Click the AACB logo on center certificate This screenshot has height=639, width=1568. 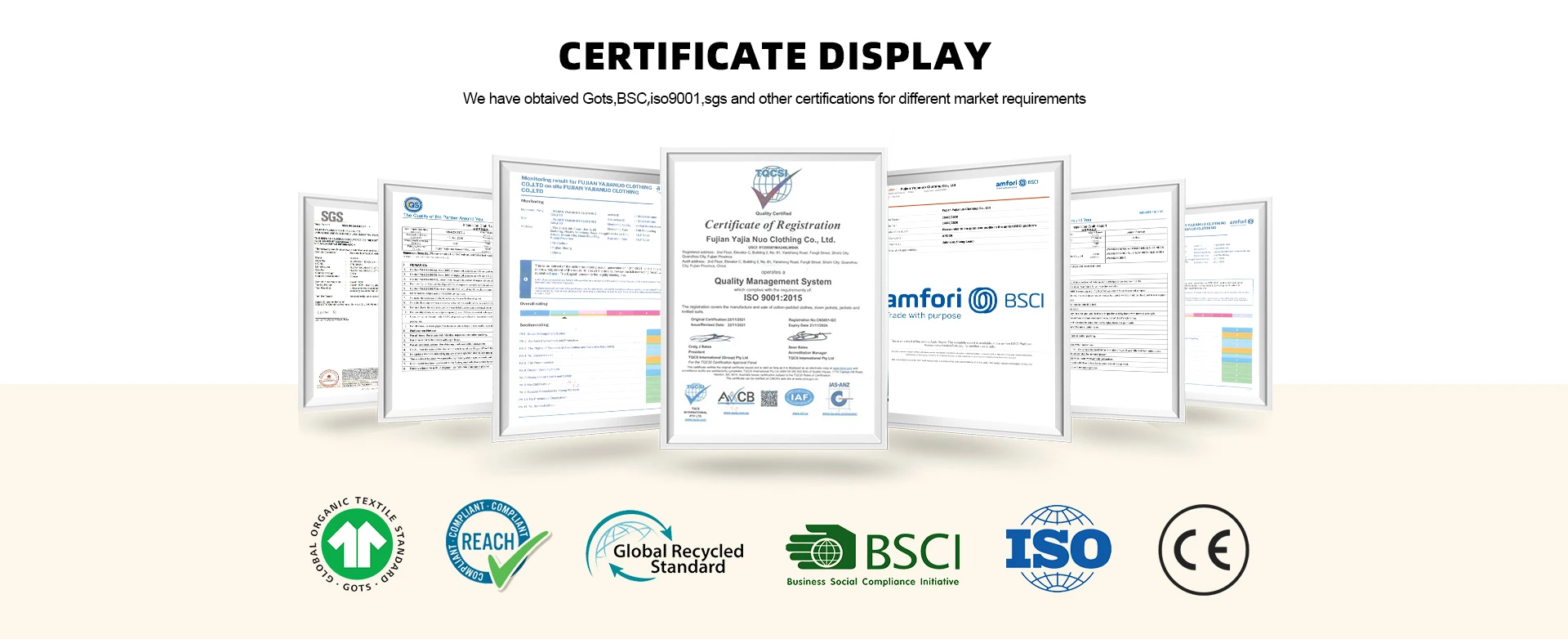[736, 397]
